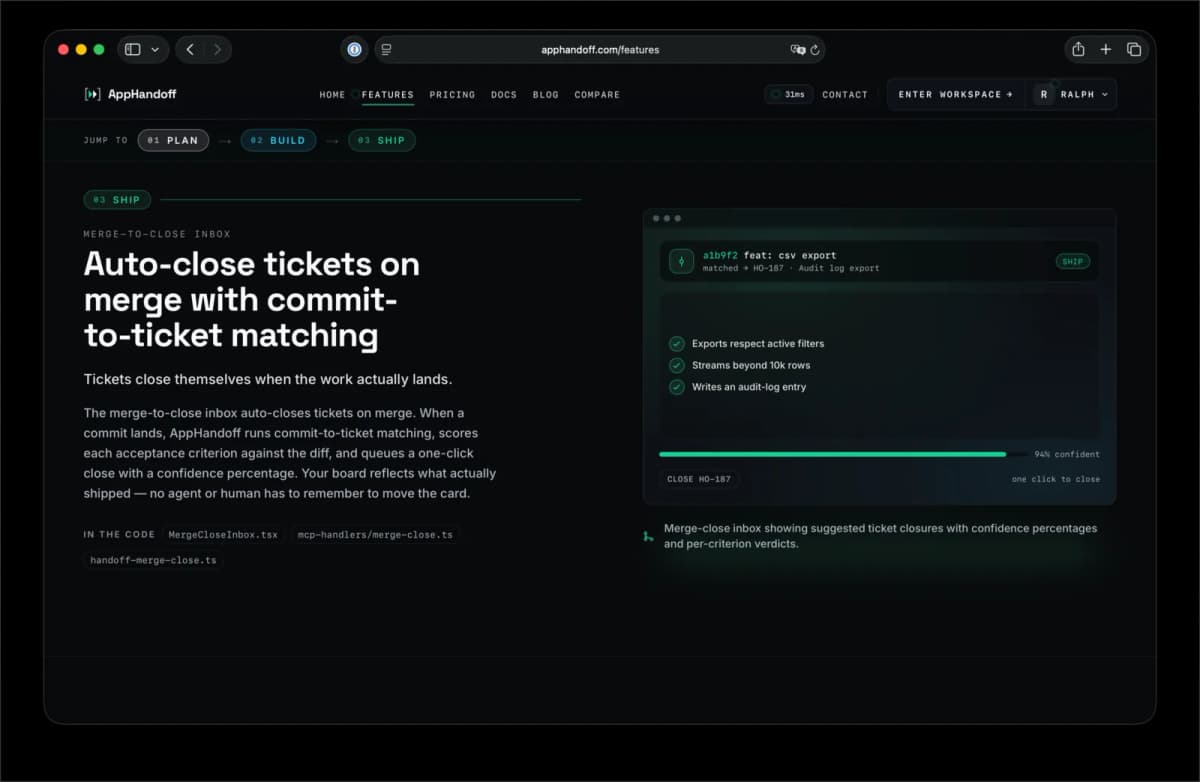Reload the page with the refresh icon
This screenshot has width=1200, height=782.
pyautogui.click(x=815, y=49)
